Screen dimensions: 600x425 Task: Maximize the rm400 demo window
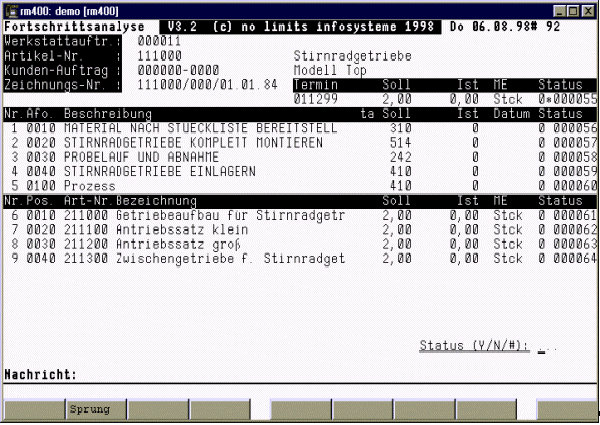pyautogui.click(x=572, y=9)
